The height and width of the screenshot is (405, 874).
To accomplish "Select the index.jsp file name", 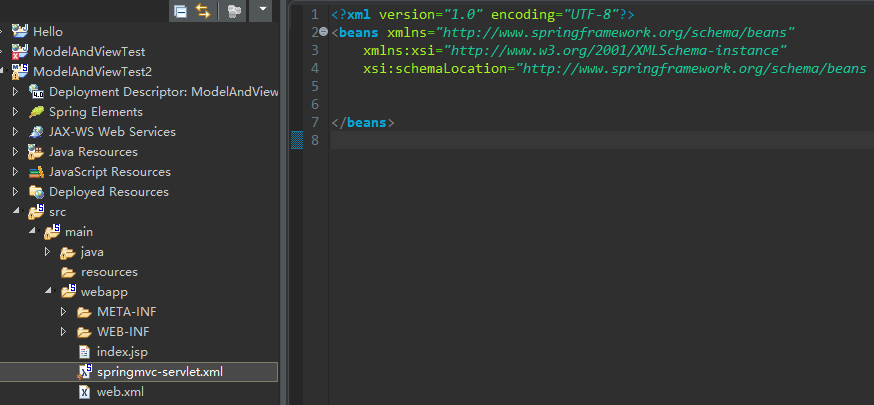I will [x=122, y=352].
